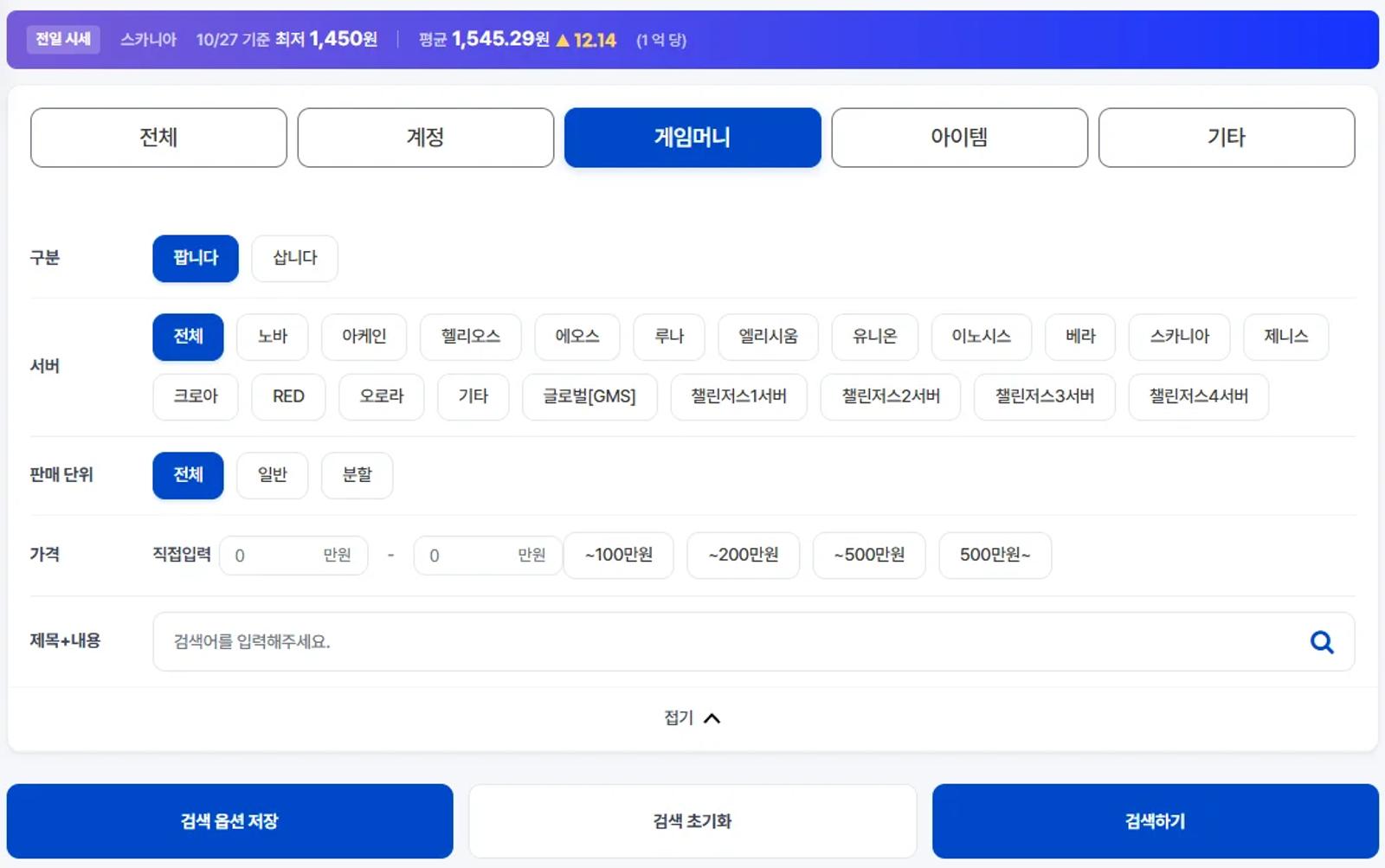This screenshot has height=868, width=1385.
Task: Choose 분할 sale unit
Action: pyautogui.click(x=357, y=475)
